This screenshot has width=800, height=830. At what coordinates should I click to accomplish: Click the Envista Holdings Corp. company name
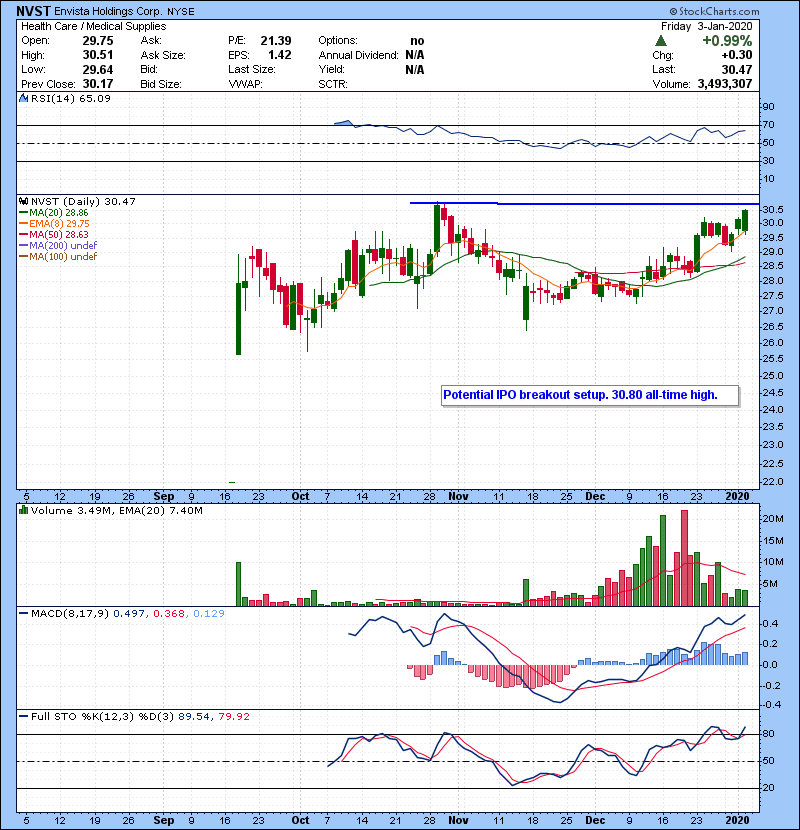[x=109, y=11]
